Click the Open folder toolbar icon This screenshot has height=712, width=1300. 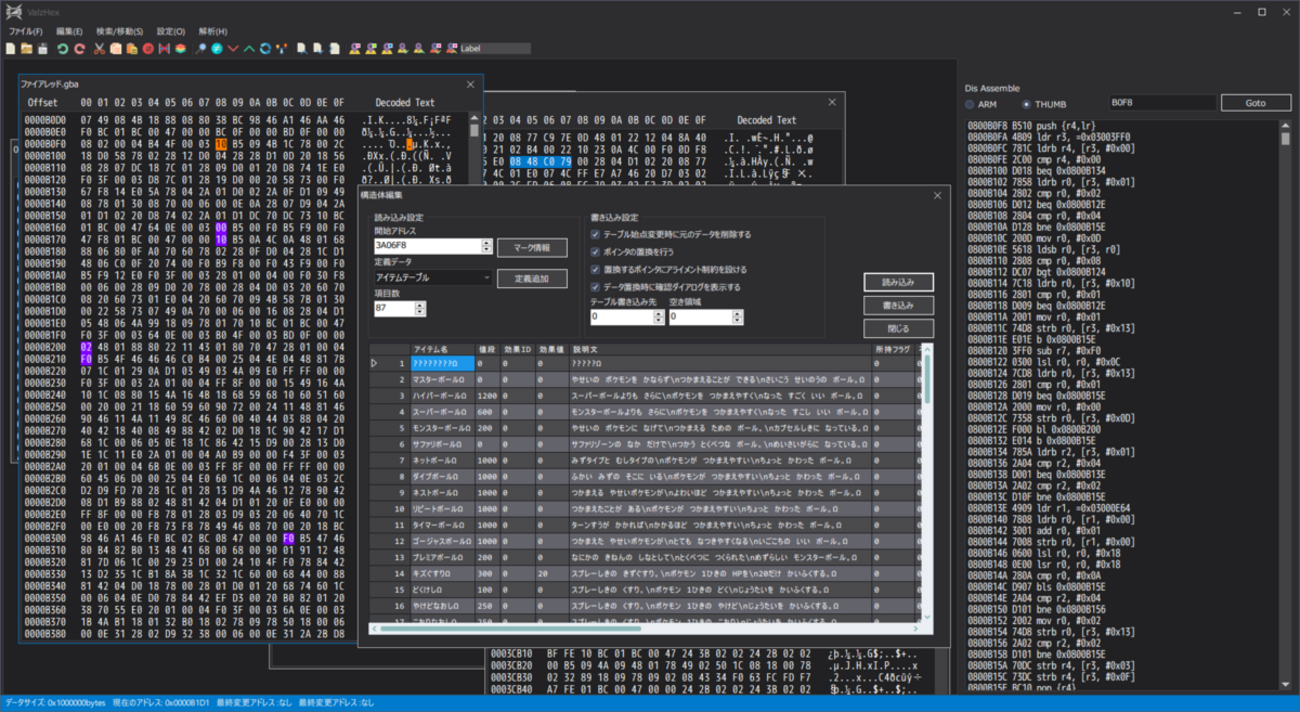(x=27, y=48)
